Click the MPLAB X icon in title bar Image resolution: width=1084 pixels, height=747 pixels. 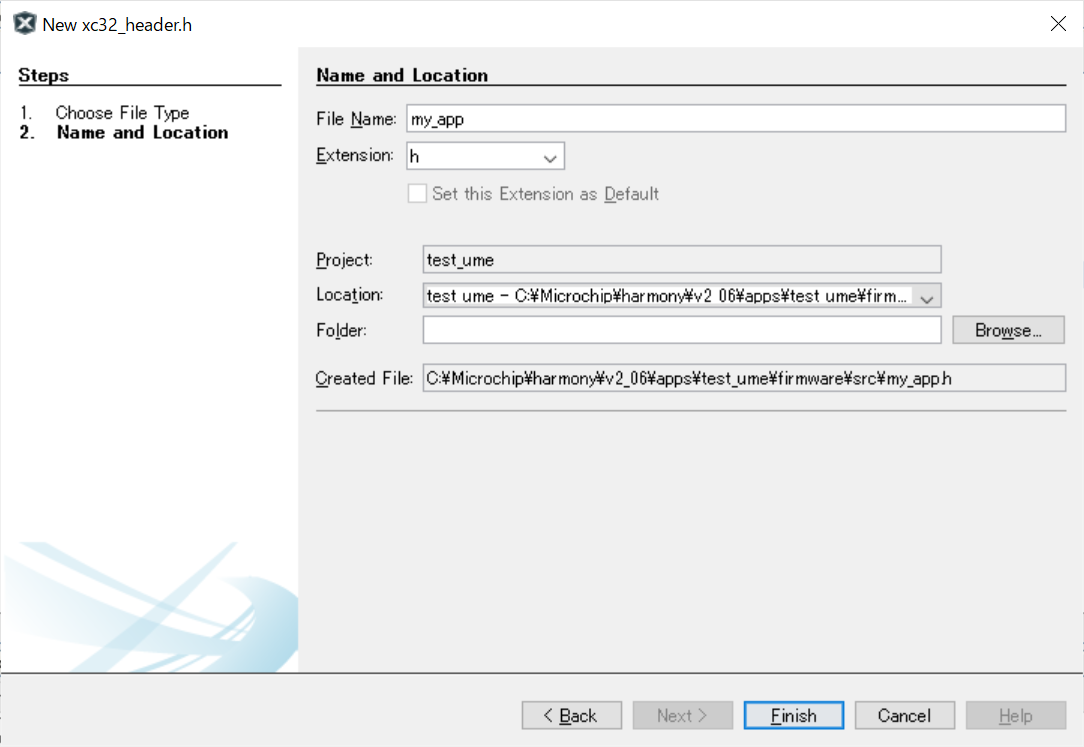point(24,24)
